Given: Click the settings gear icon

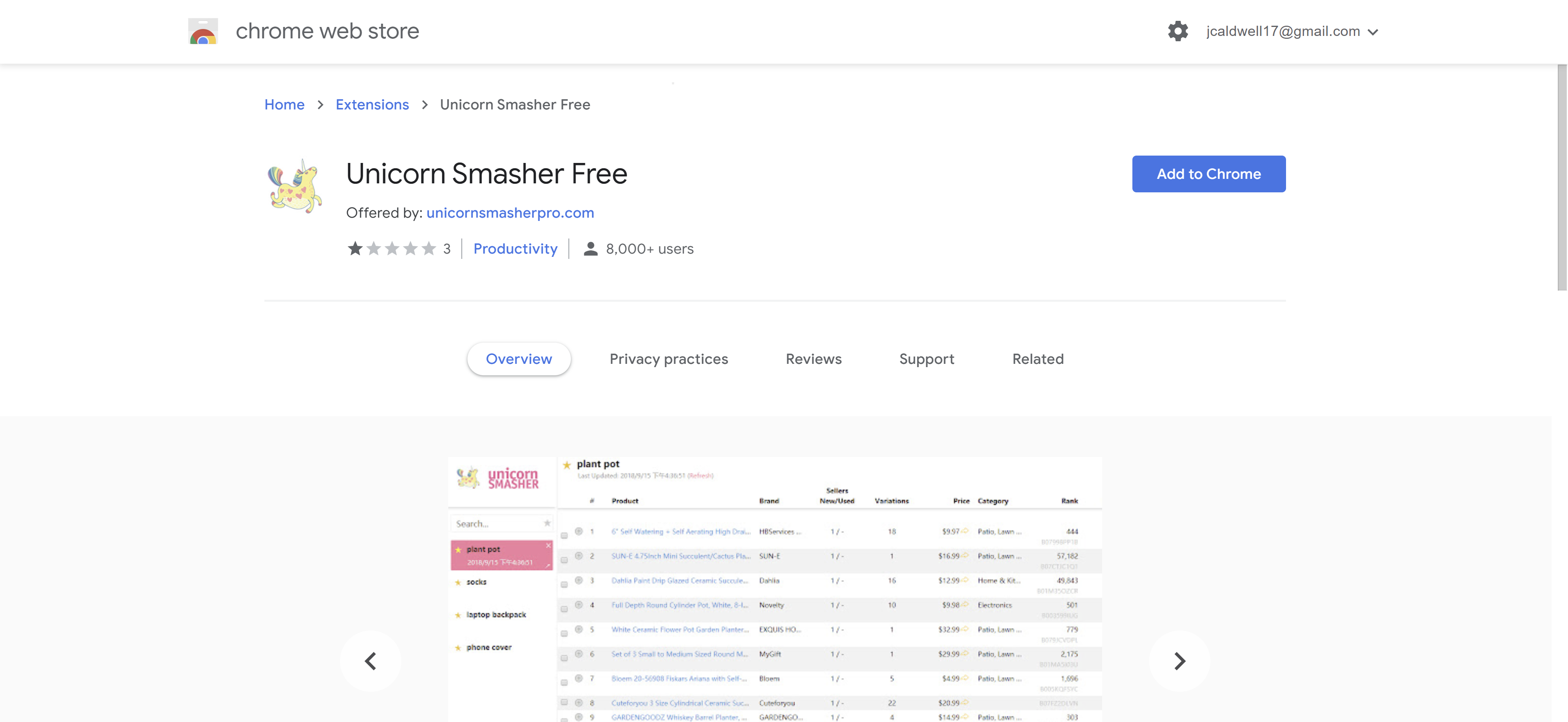Looking at the screenshot, I should pos(1180,31).
